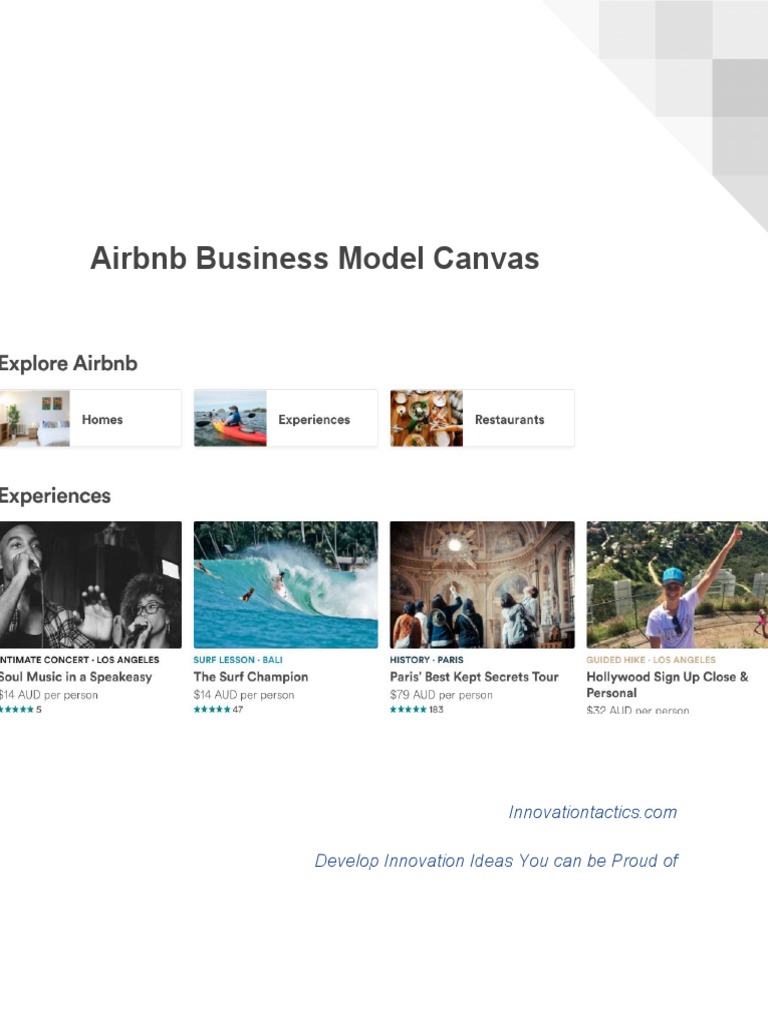This screenshot has width=768, height=1024.
Task: Click the Homes bedroom thumbnail image
Action: click(35, 418)
